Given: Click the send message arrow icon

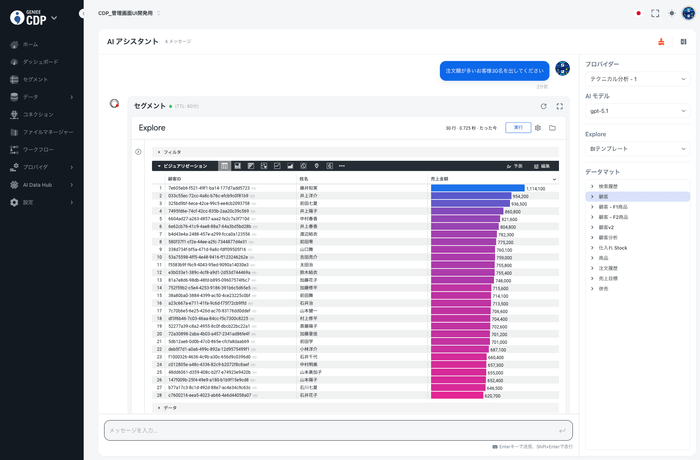Looking at the screenshot, I should [564, 430].
